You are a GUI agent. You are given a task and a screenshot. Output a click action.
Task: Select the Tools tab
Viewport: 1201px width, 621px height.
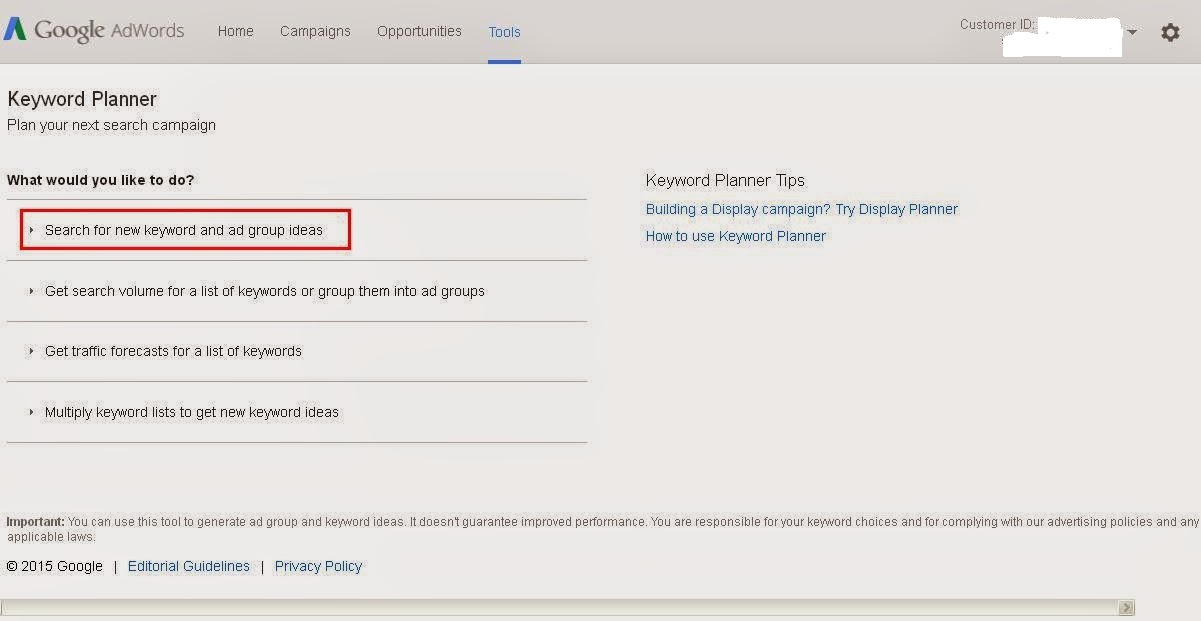point(504,31)
